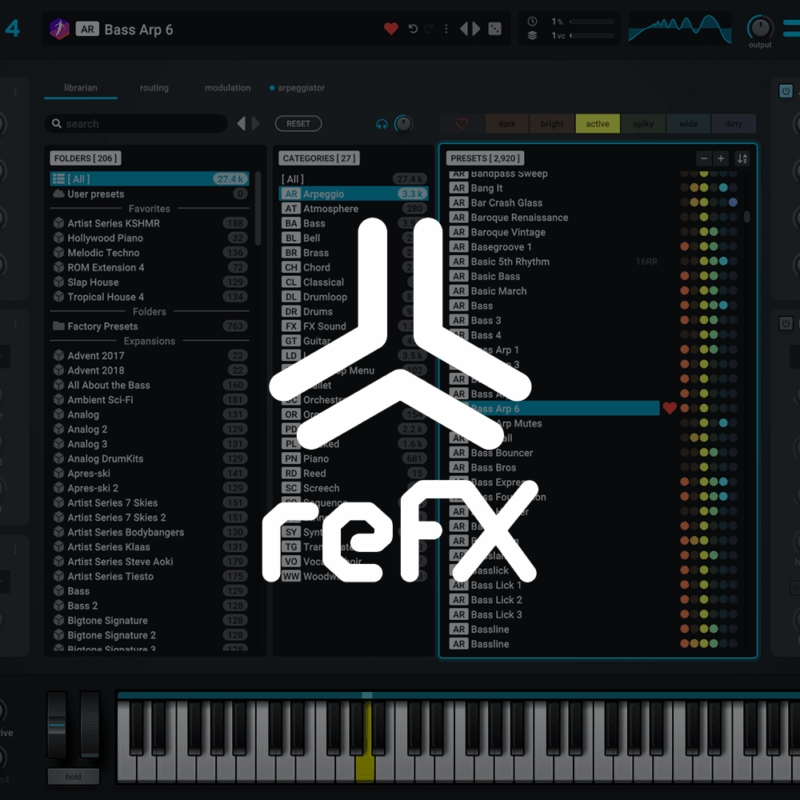This screenshot has height=800, width=800.
Task: Select the Reed category
Action: (354, 473)
